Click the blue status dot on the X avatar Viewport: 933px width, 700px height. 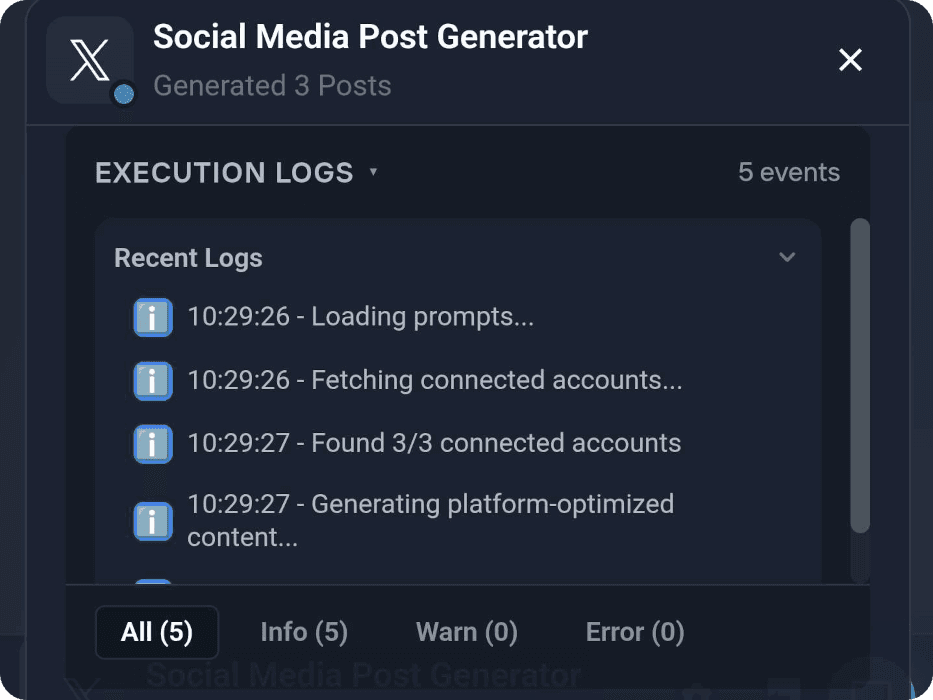tap(122, 96)
